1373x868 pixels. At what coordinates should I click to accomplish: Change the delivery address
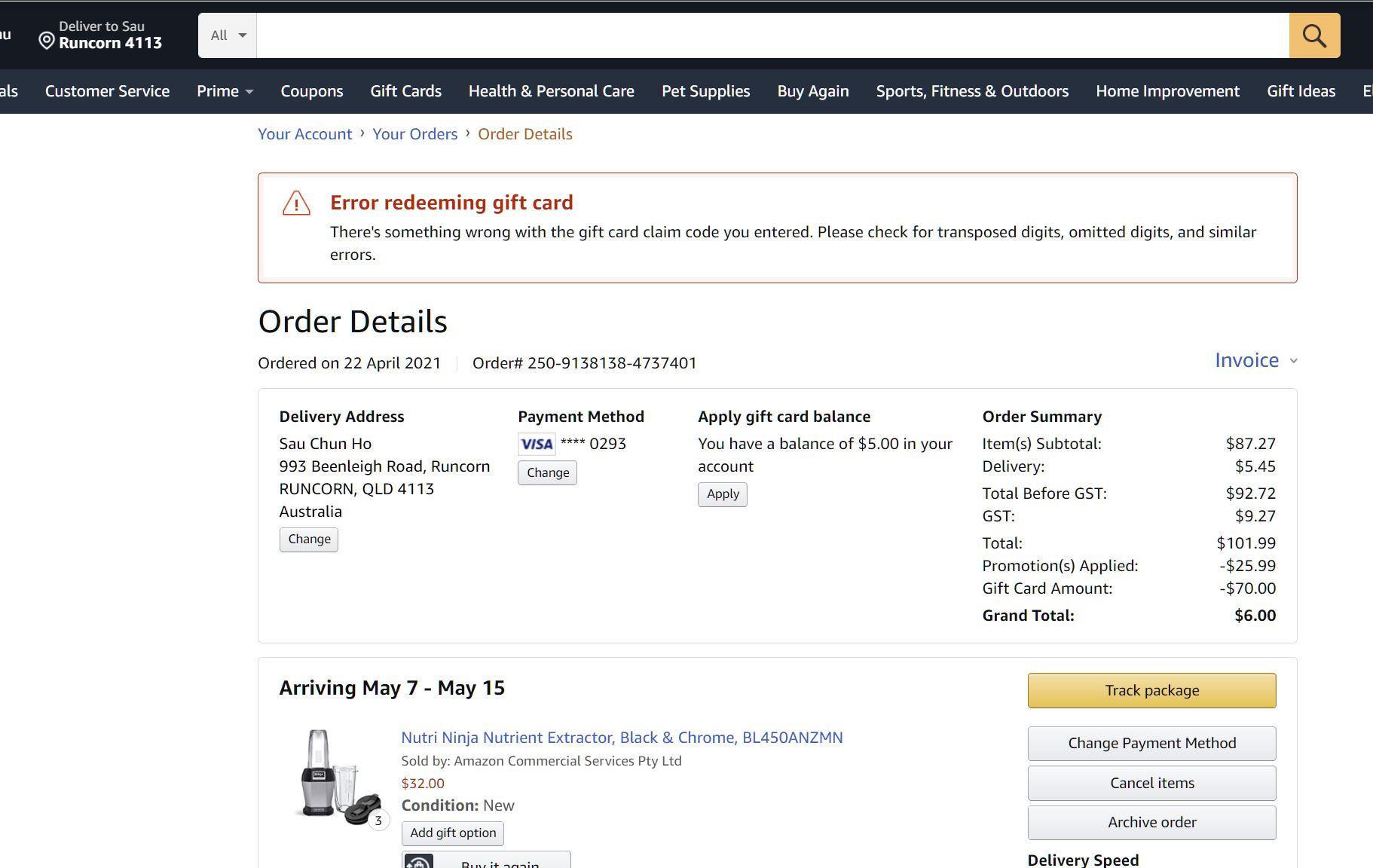(309, 539)
